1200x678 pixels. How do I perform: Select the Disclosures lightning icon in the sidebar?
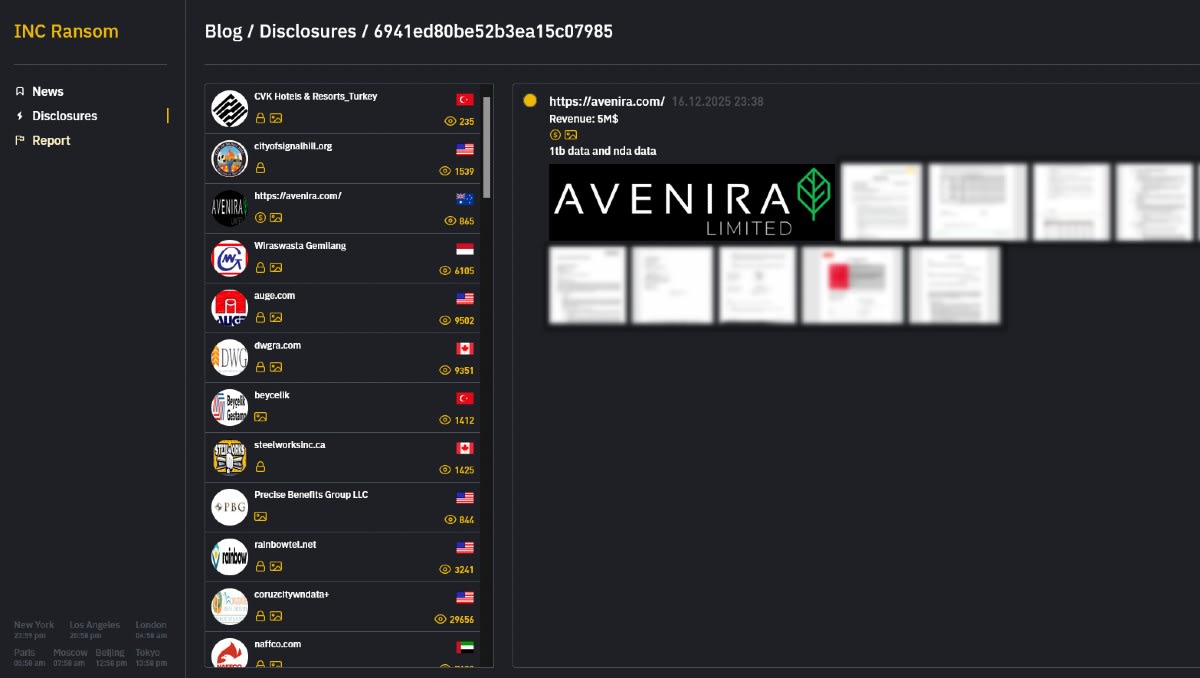click(20, 115)
